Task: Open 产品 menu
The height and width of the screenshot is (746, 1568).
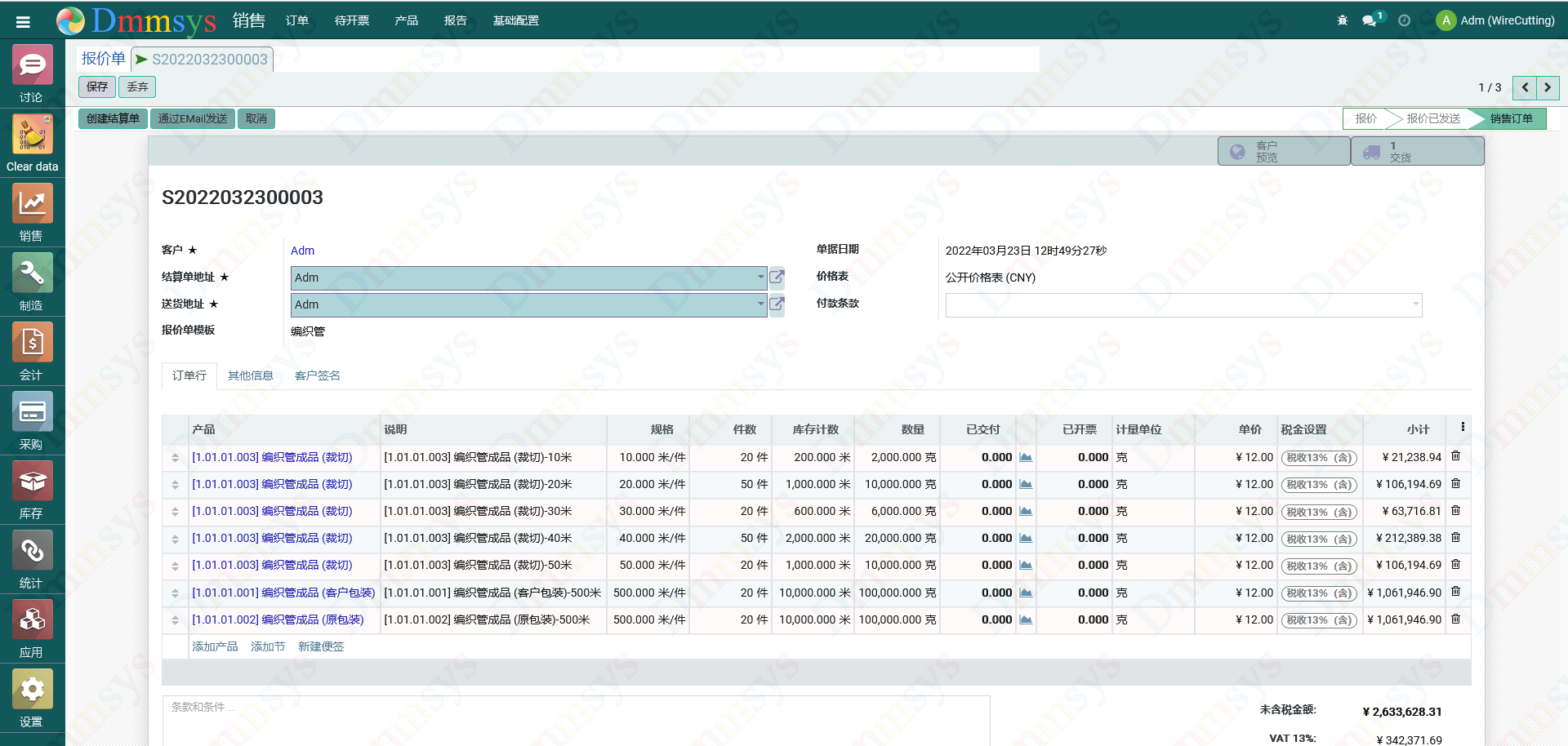Action: tap(407, 20)
